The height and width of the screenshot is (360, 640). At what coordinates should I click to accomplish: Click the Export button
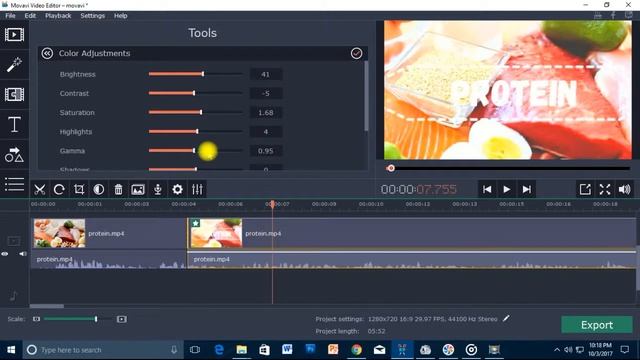(597, 325)
